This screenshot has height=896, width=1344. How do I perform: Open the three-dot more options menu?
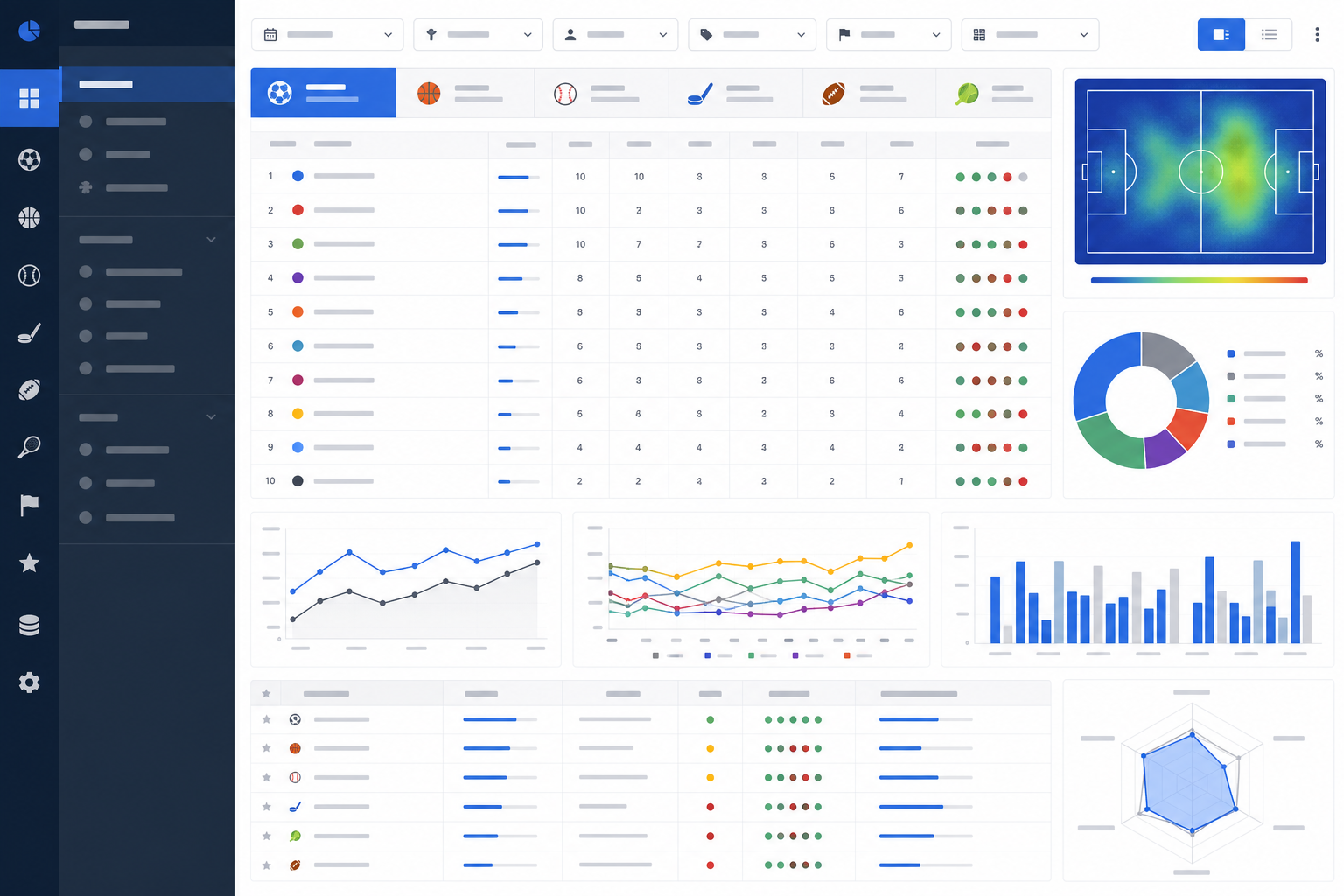pos(1317,34)
